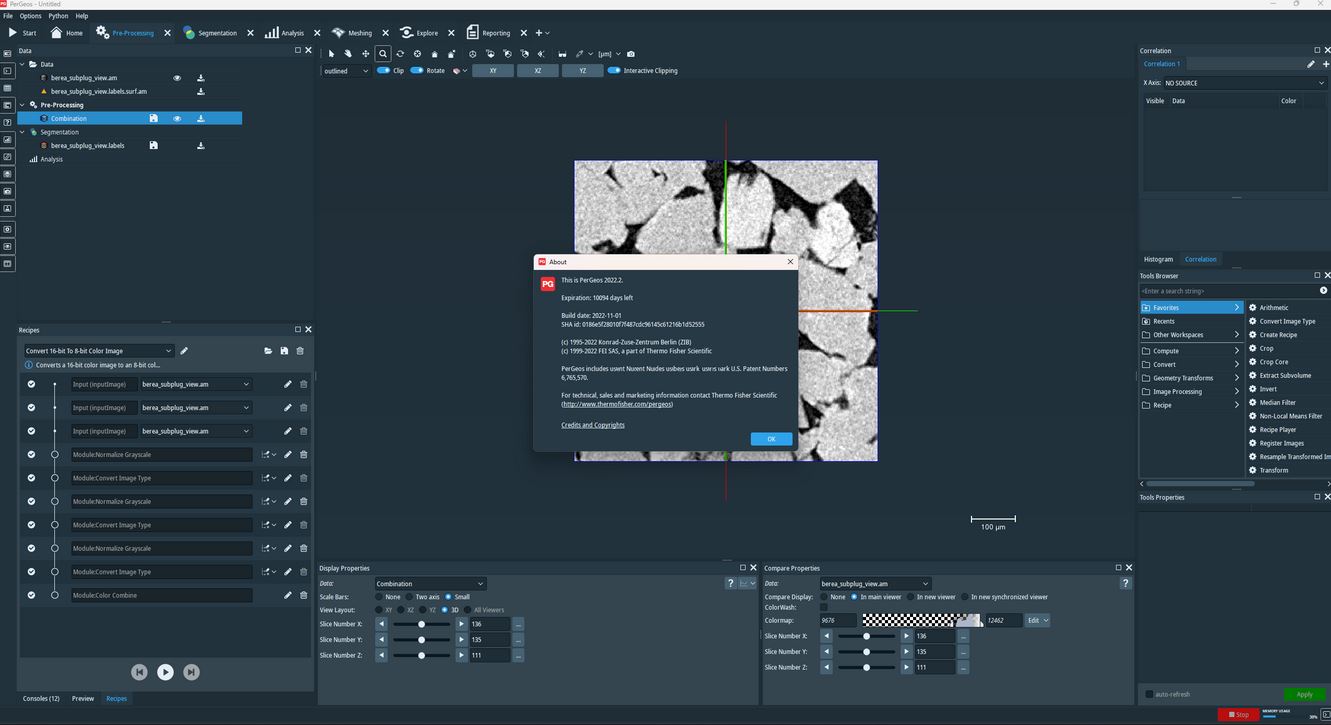Viewport: 1331px width, 725px height.
Task: Select Two axis scale bars option
Action: point(408,597)
